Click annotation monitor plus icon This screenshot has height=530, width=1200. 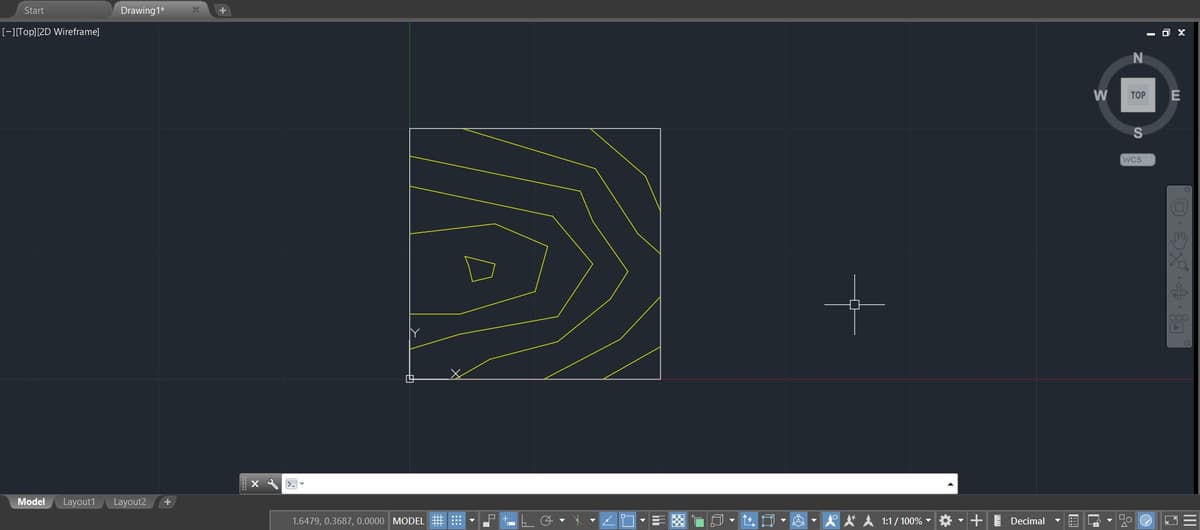coord(976,521)
